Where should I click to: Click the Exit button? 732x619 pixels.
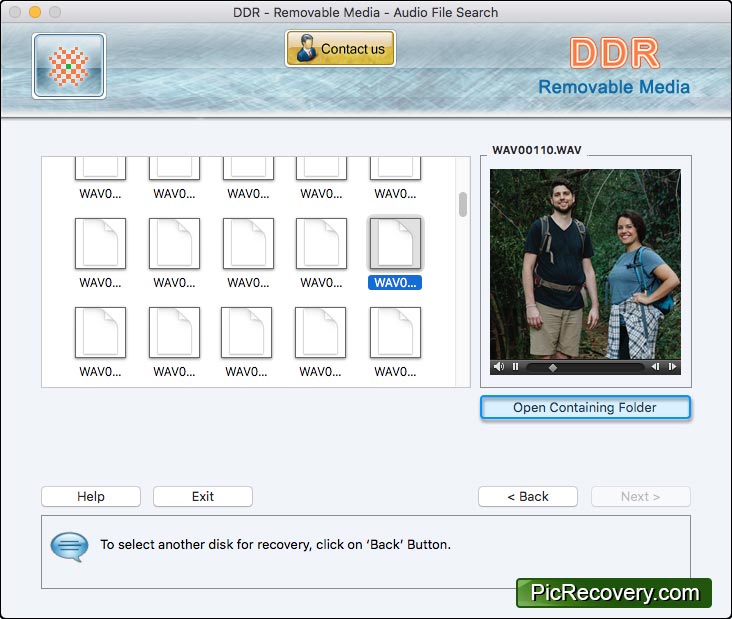(203, 496)
